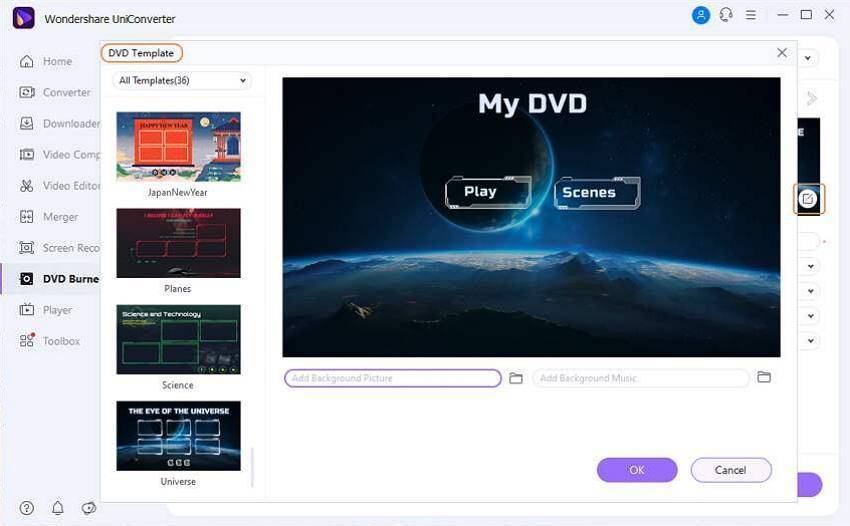Select the Video Compressor sidebar icon
The image size is (850, 526).
(x=27, y=155)
